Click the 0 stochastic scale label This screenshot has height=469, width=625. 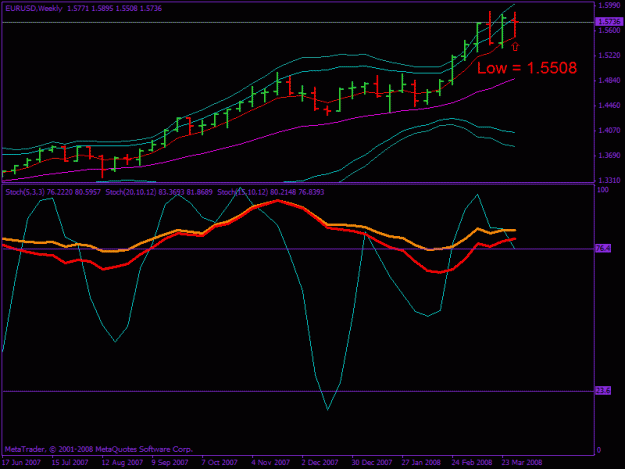[599, 451]
